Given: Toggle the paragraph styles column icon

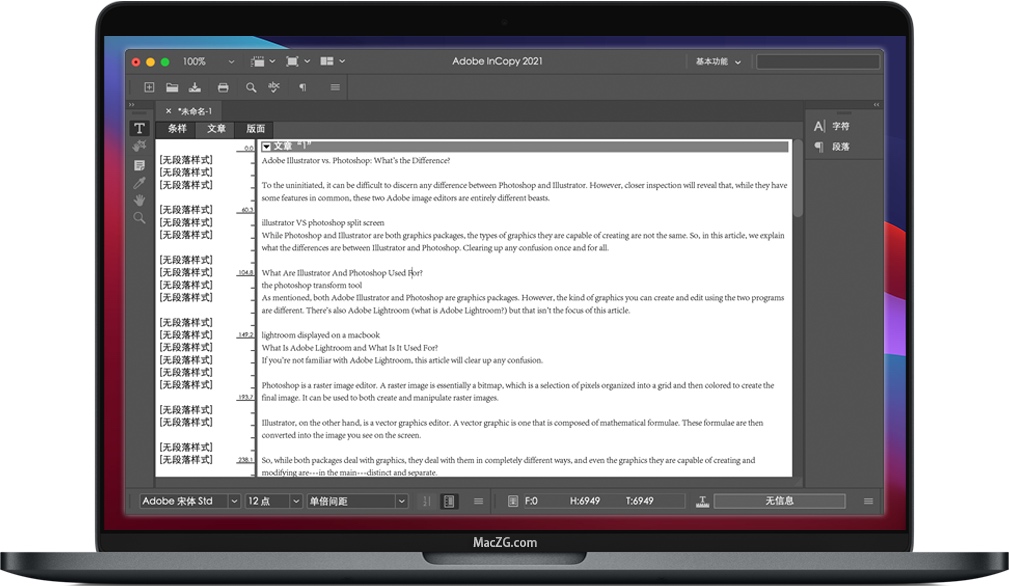Looking at the screenshot, I should click(449, 501).
